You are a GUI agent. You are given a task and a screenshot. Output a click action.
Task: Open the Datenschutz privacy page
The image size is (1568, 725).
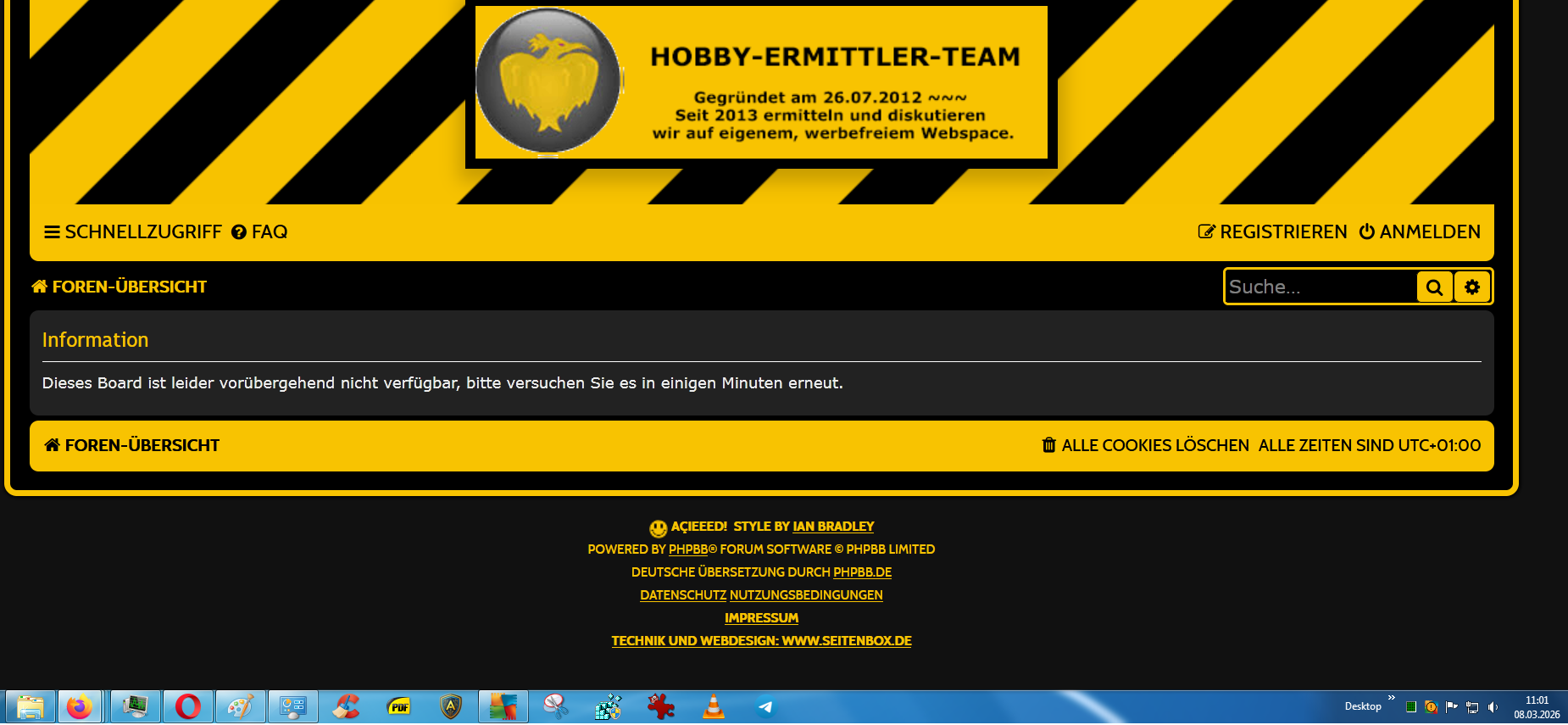683,595
